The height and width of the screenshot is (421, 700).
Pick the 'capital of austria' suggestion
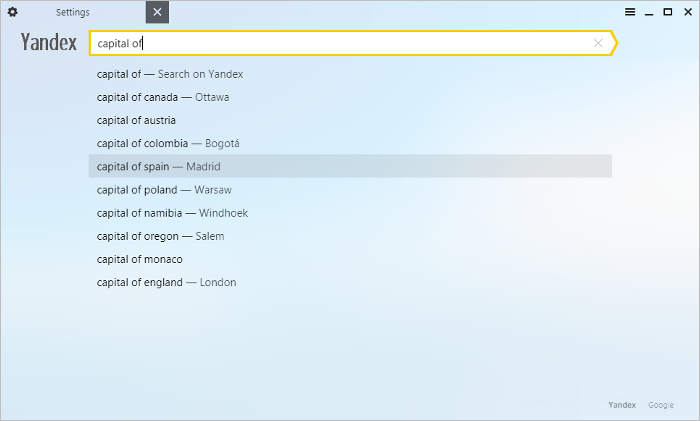pos(350,121)
